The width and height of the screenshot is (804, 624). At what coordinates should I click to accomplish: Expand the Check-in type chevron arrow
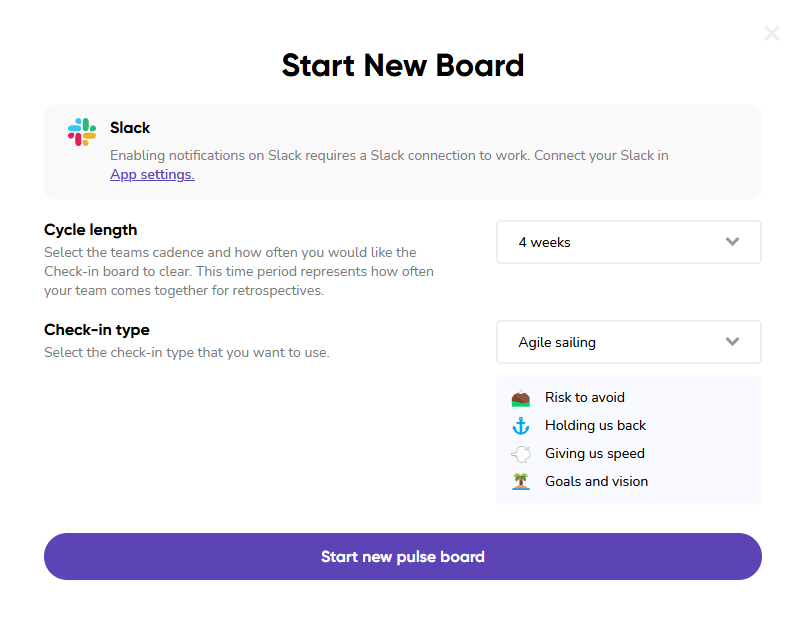pos(732,342)
